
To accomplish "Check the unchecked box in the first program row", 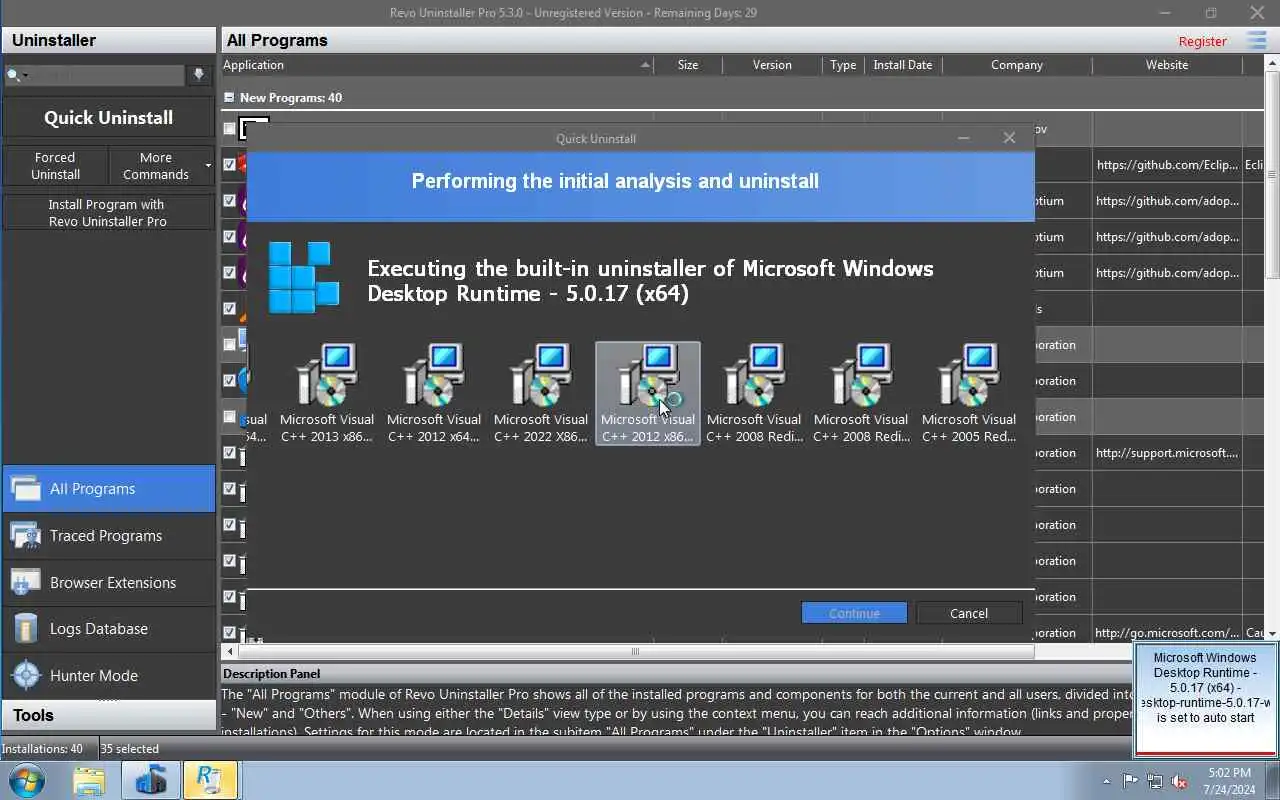I will (x=230, y=129).
